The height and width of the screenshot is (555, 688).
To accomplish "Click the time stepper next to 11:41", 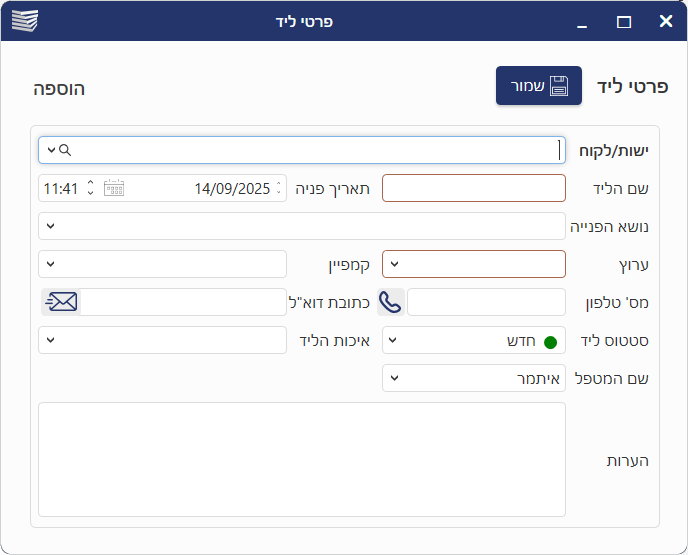I will point(90,188).
